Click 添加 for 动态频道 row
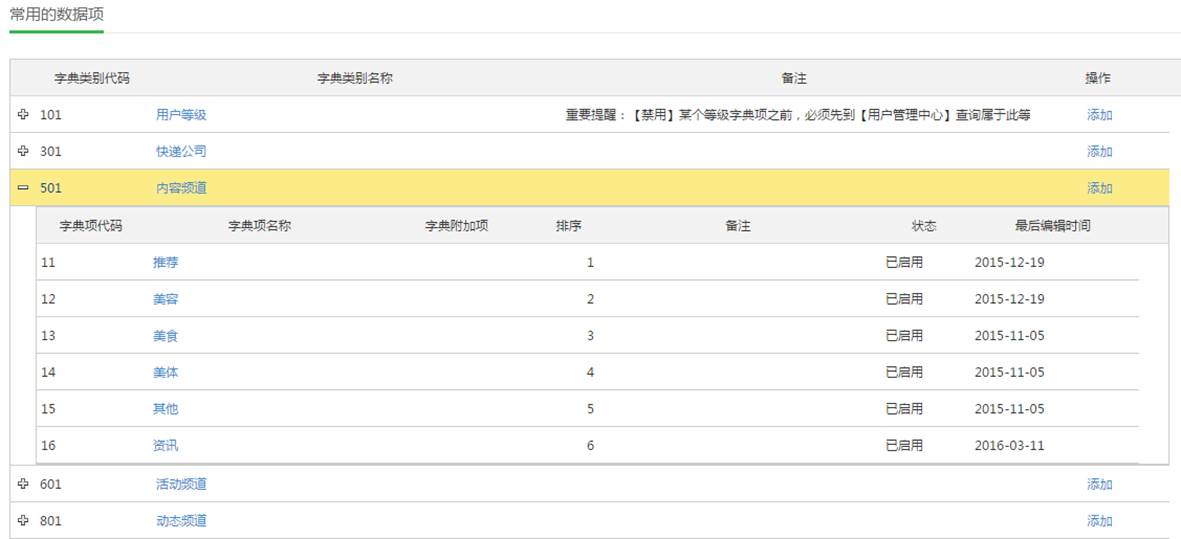This screenshot has height=539, width=1181. 1099,521
